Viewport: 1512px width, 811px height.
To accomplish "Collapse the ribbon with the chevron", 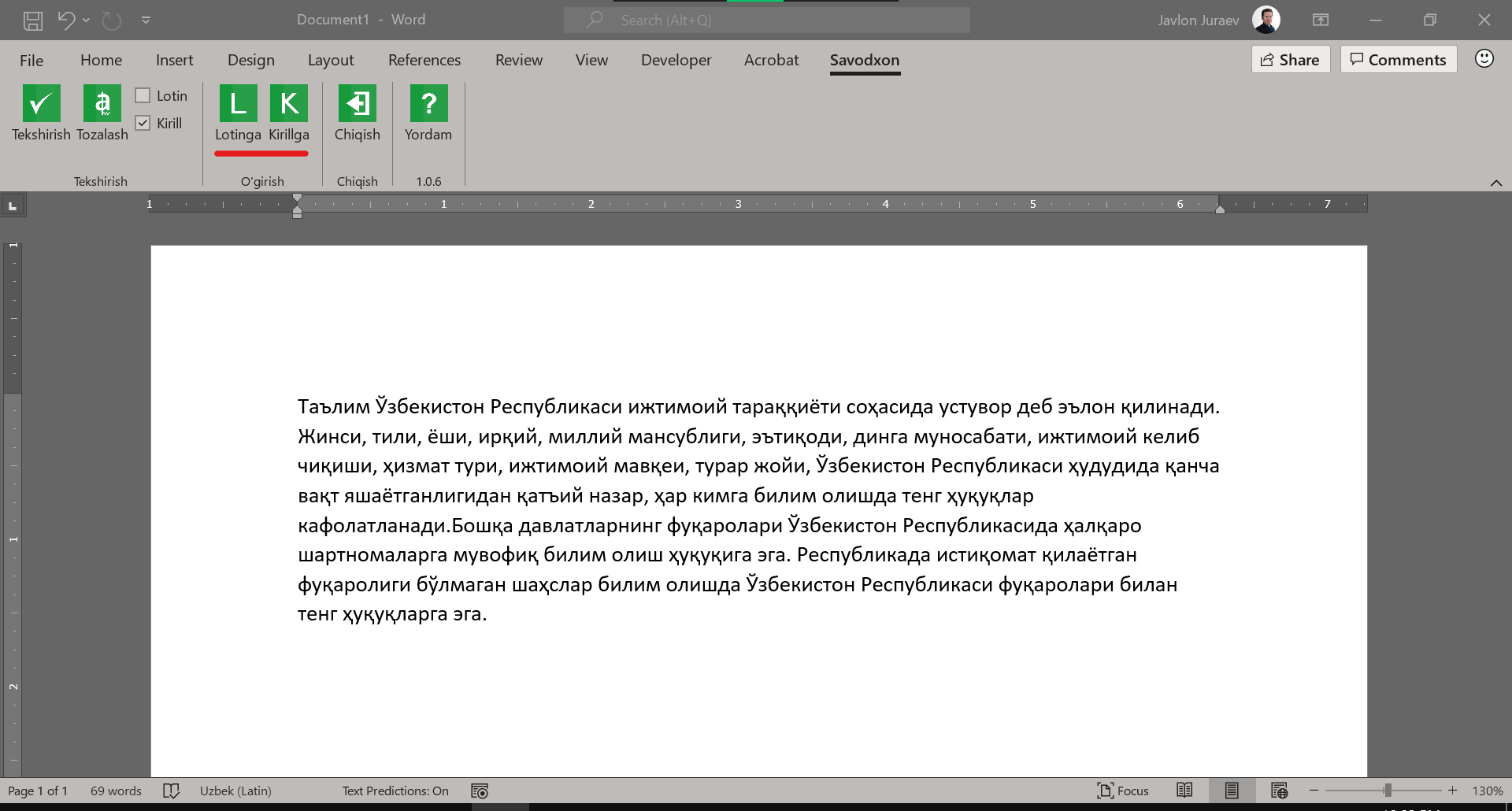I will 1495,183.
